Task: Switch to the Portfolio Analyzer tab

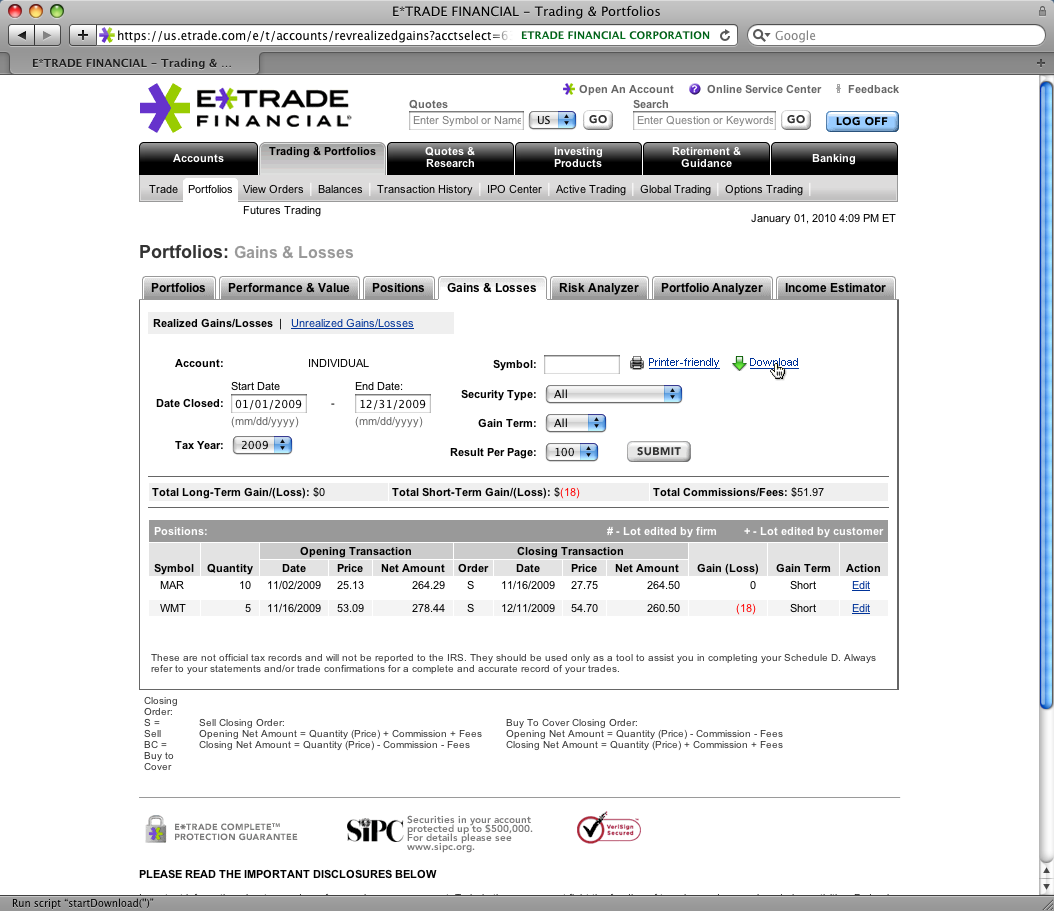Action: click(x=712, y=288)
